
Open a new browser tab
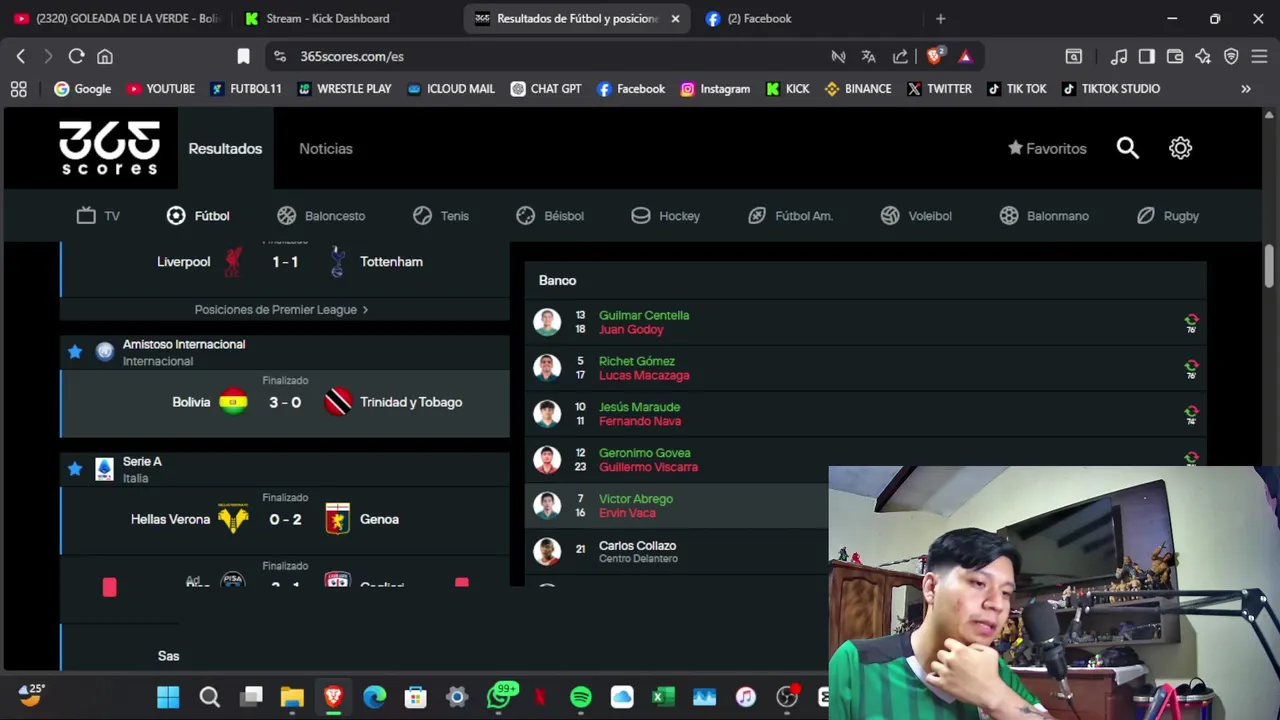pyautogui.click(x=940, y=18)
